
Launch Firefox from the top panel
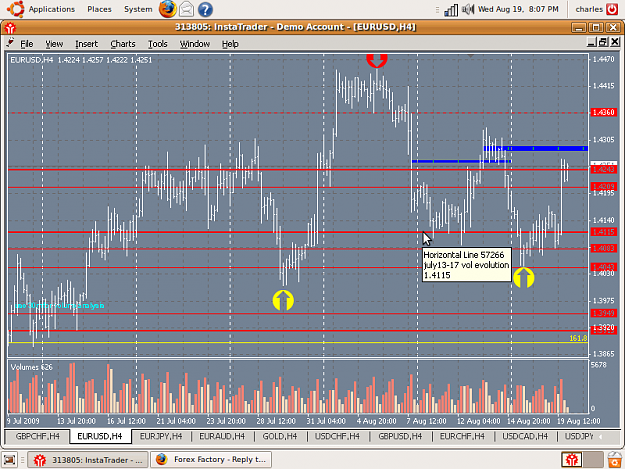(x=167, y=9)
